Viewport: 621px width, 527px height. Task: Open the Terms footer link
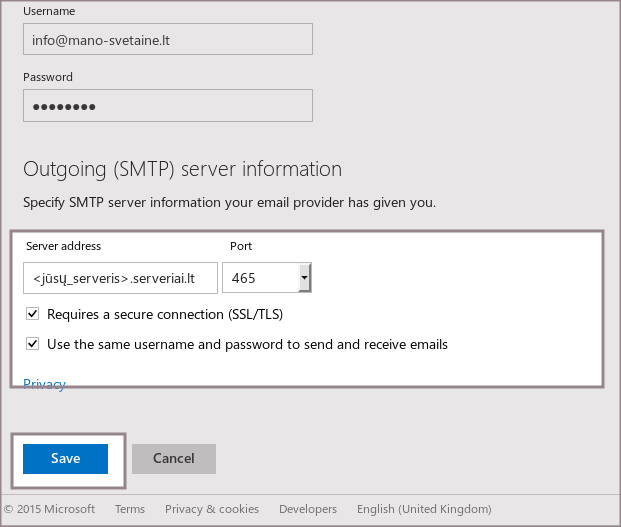point(130,509)
